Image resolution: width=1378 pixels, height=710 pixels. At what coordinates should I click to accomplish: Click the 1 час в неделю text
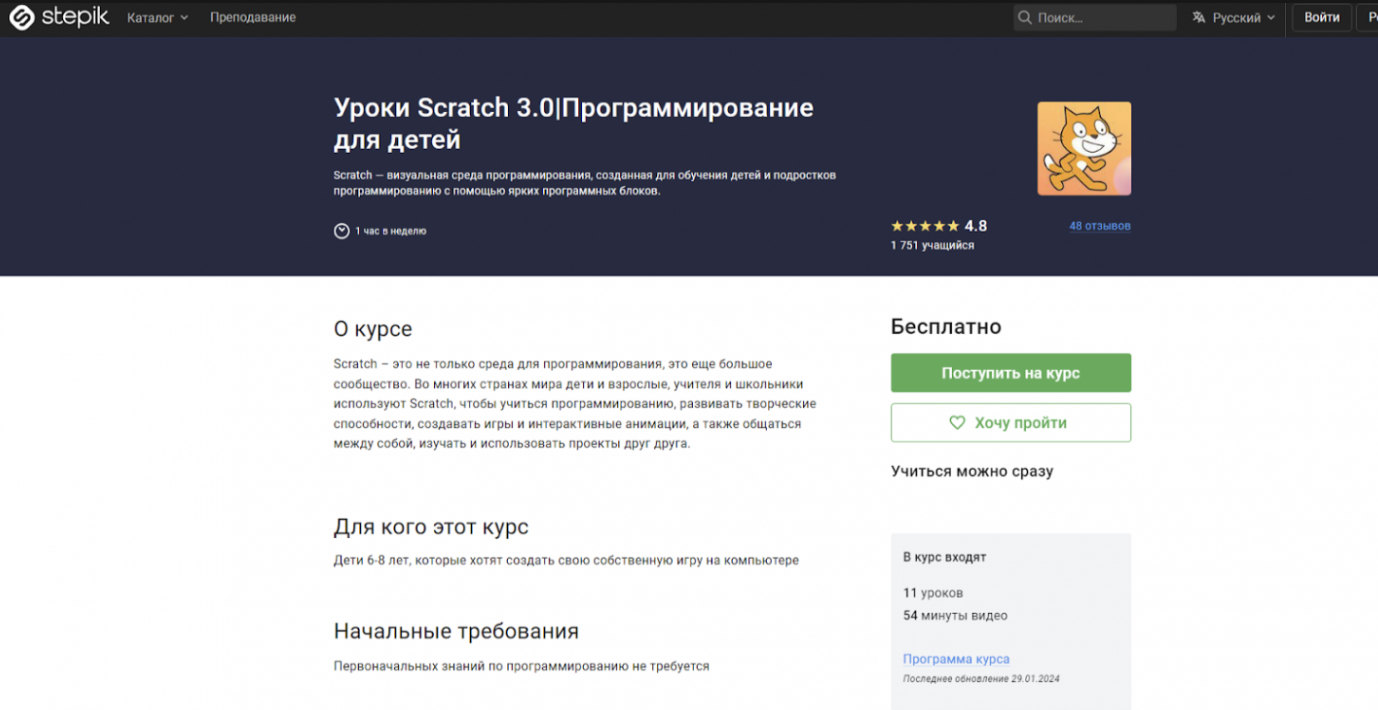pyautogui.click(x=391, y=231)
